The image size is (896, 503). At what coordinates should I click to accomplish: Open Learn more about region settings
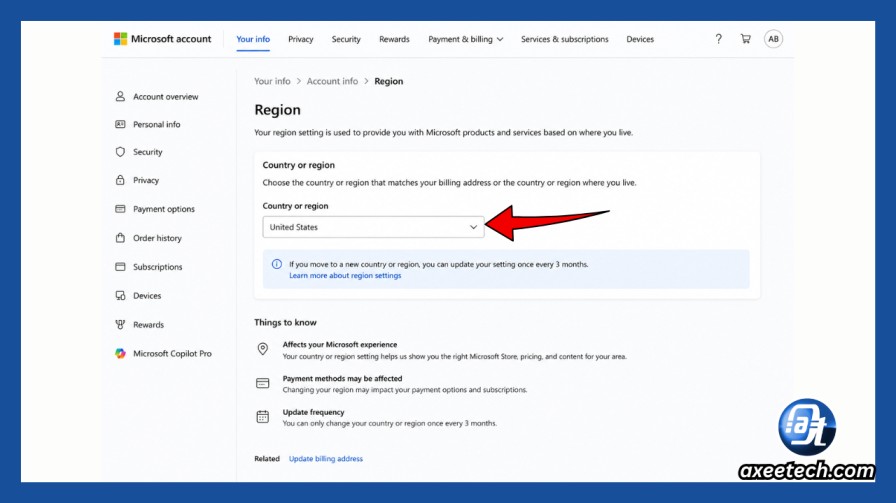point(345,276)
